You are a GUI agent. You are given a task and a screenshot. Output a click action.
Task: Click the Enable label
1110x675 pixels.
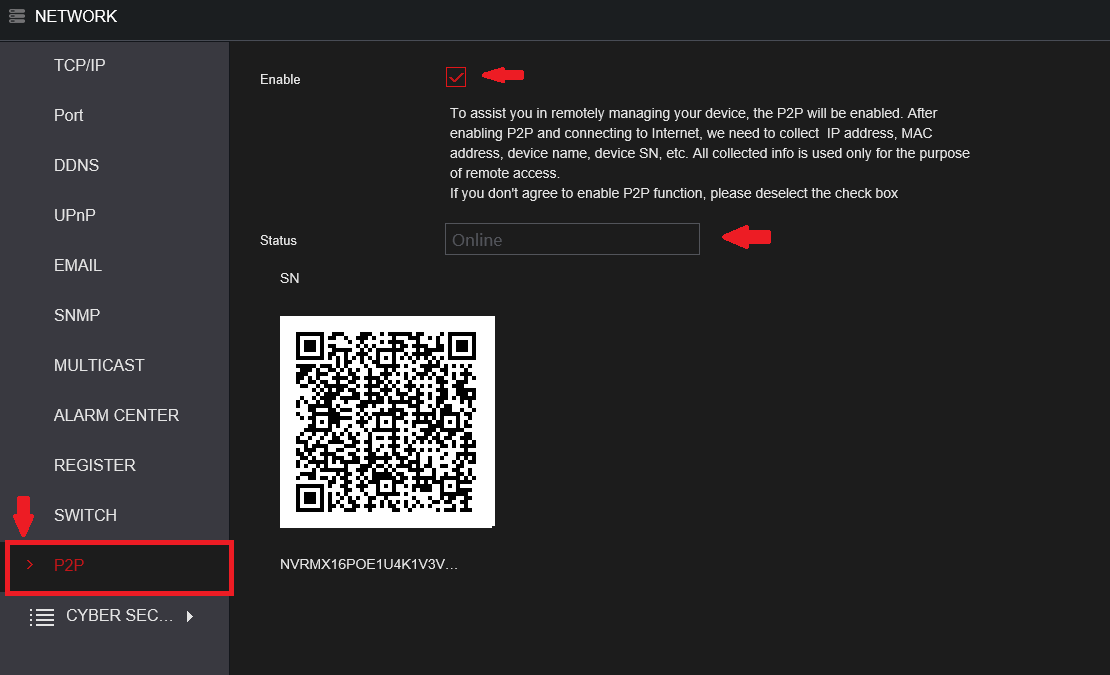tap(280, 79)
